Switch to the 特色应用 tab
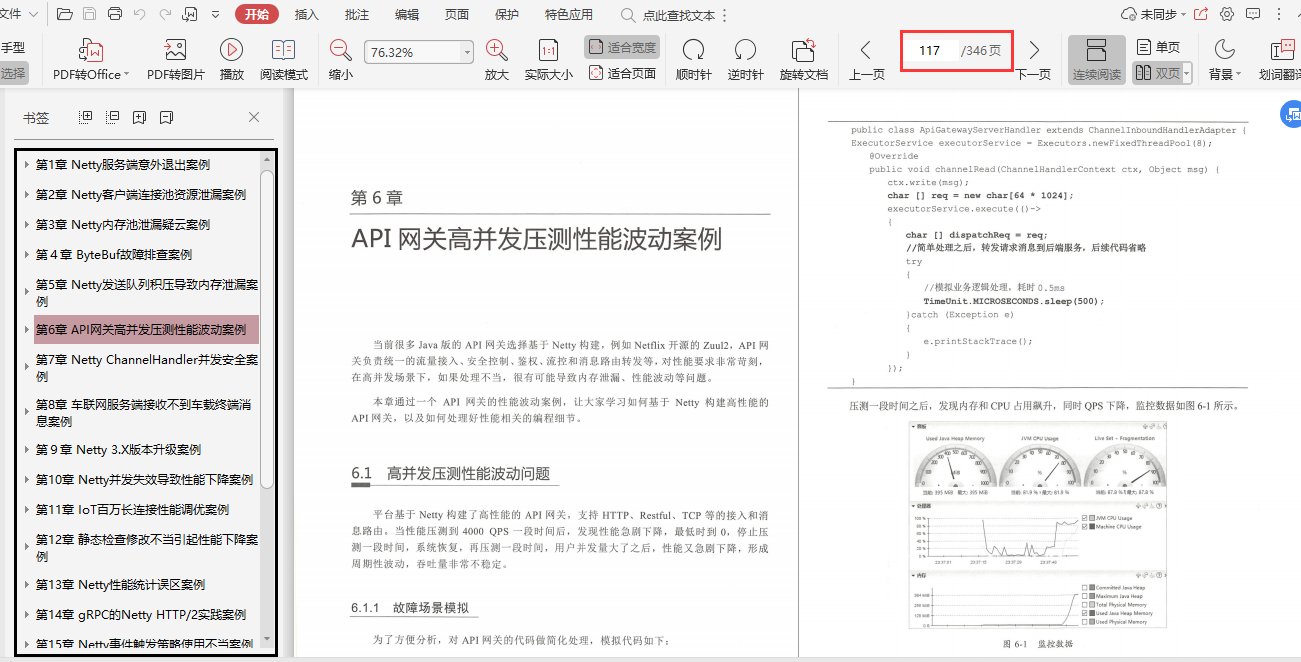 [x=569, y=15]
